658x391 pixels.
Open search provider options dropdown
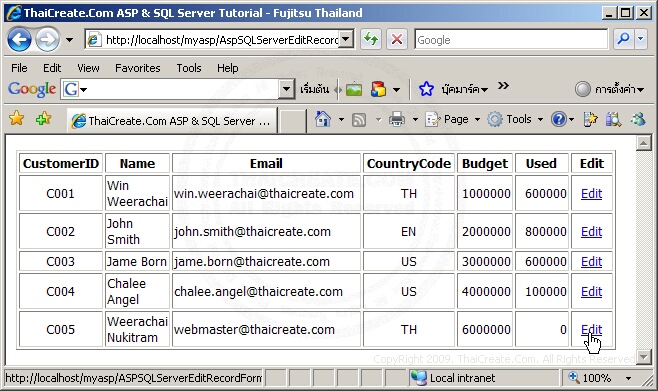640,39
